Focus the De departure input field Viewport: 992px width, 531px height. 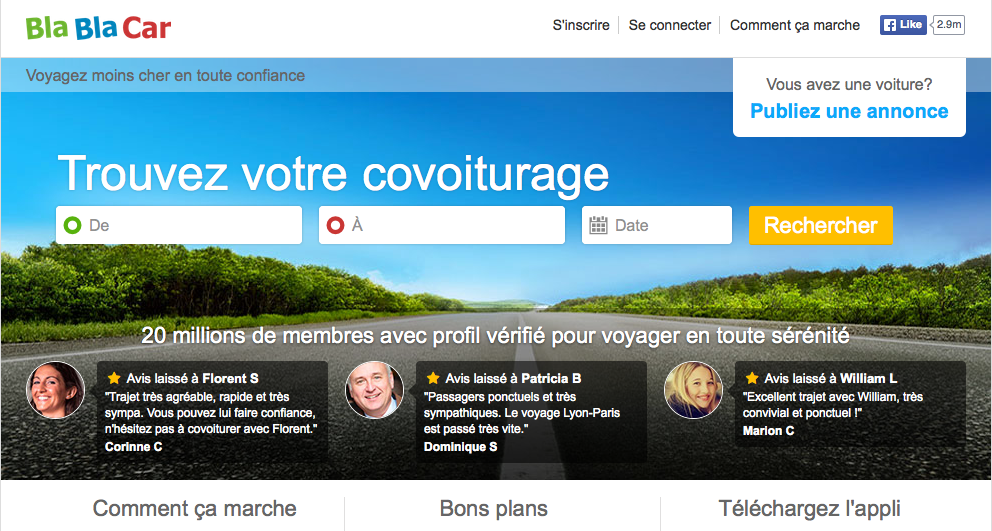pyautogui.click(x=179, y=225)
